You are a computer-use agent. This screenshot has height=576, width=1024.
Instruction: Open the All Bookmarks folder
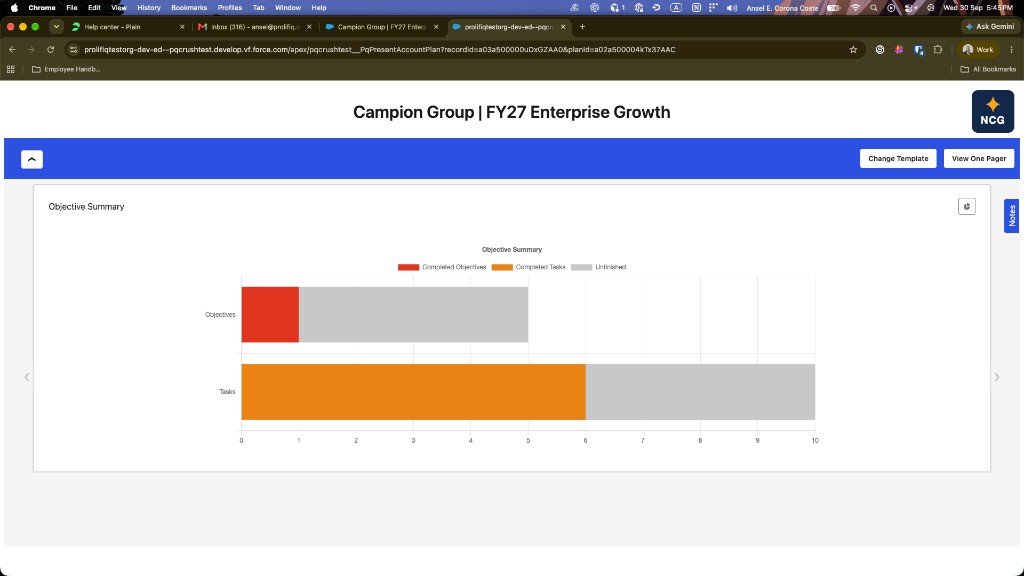988,69
